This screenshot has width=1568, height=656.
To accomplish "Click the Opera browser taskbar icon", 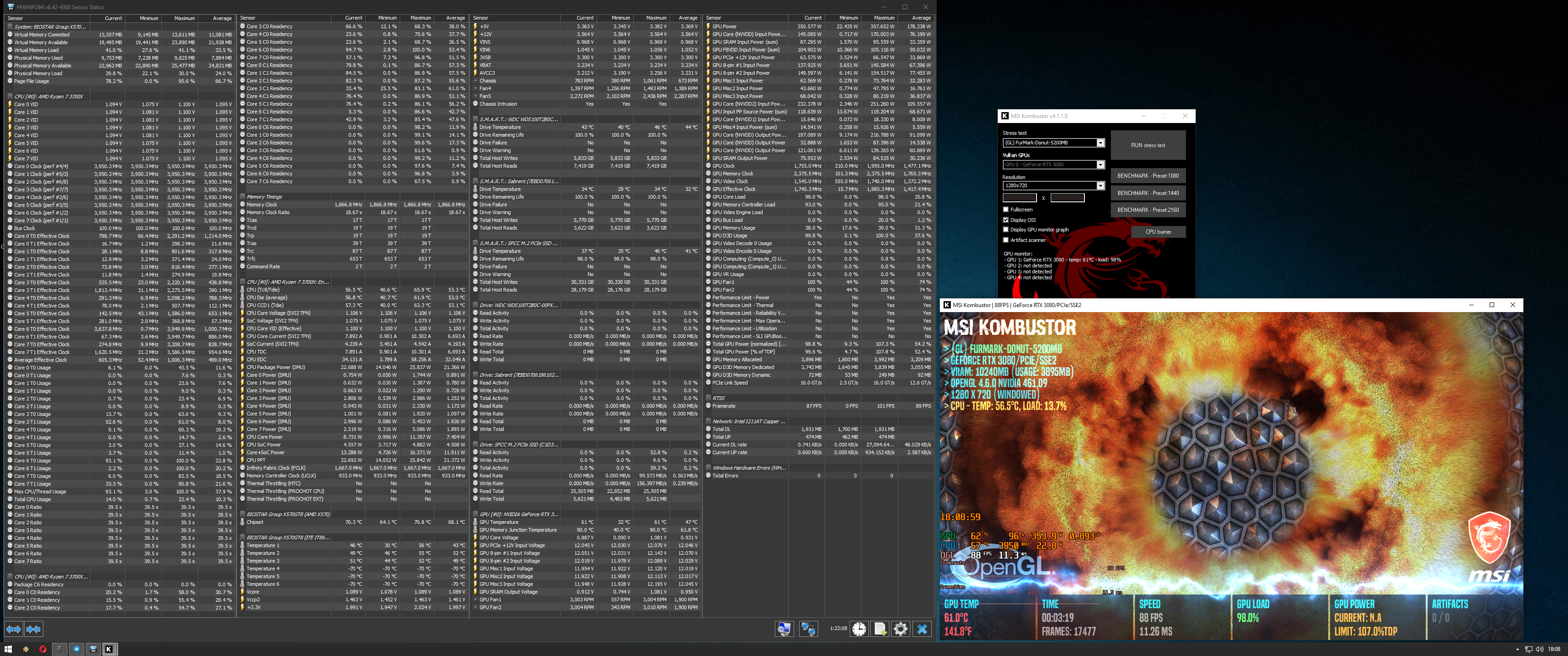I will 42,649.
